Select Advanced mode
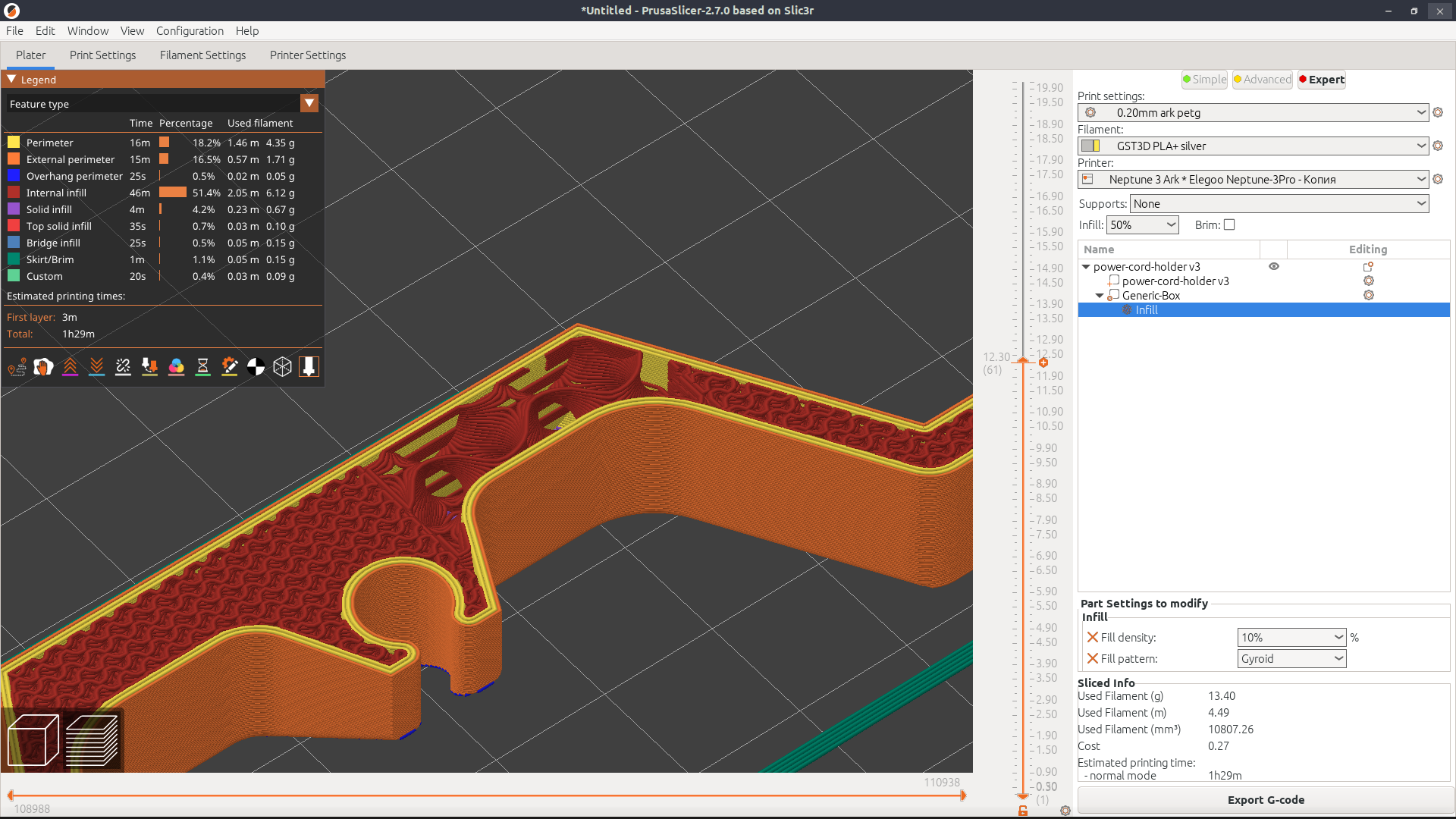The image size is (1456, 819). pos(1263,80)
